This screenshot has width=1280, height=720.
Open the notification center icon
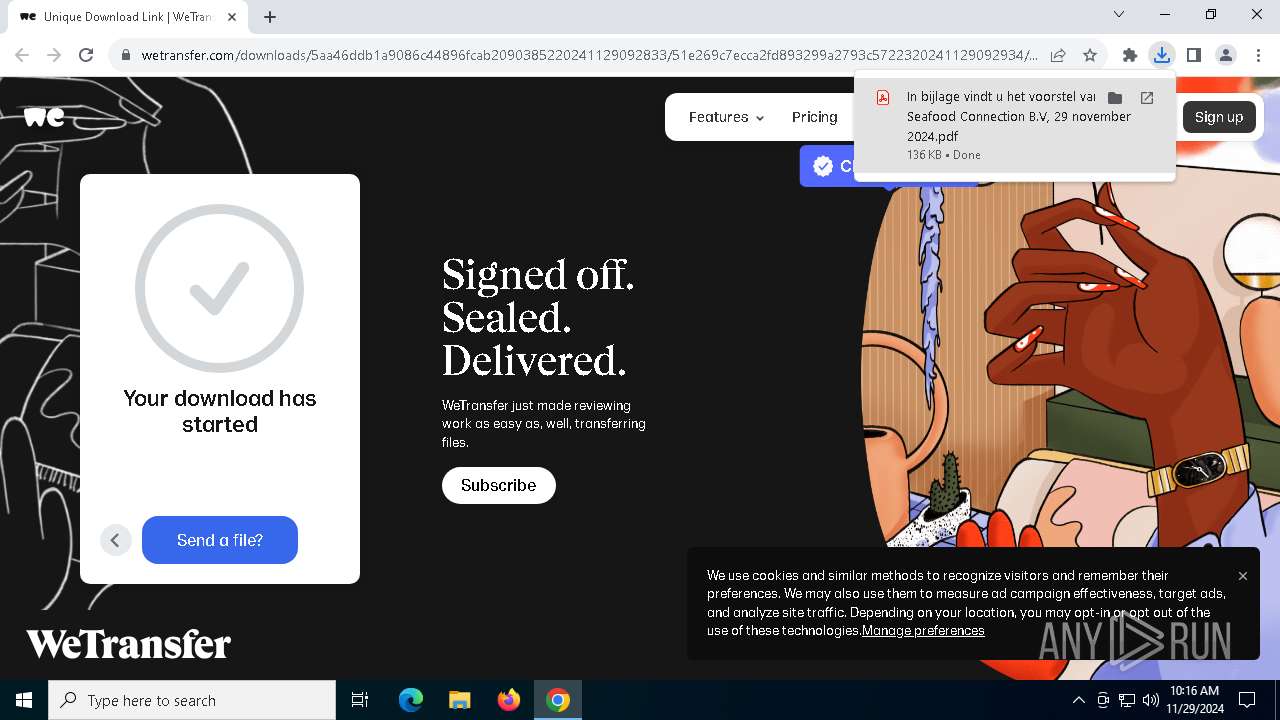[1247, 700]
